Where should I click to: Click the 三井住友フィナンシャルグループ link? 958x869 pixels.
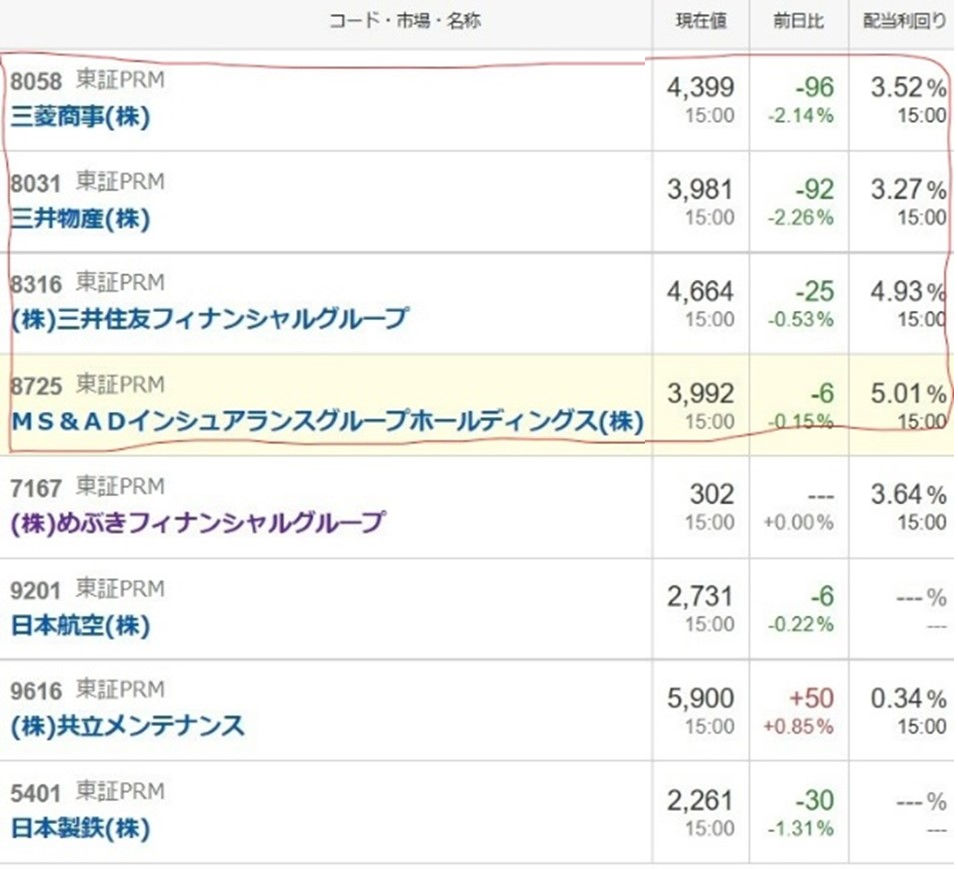209,319
